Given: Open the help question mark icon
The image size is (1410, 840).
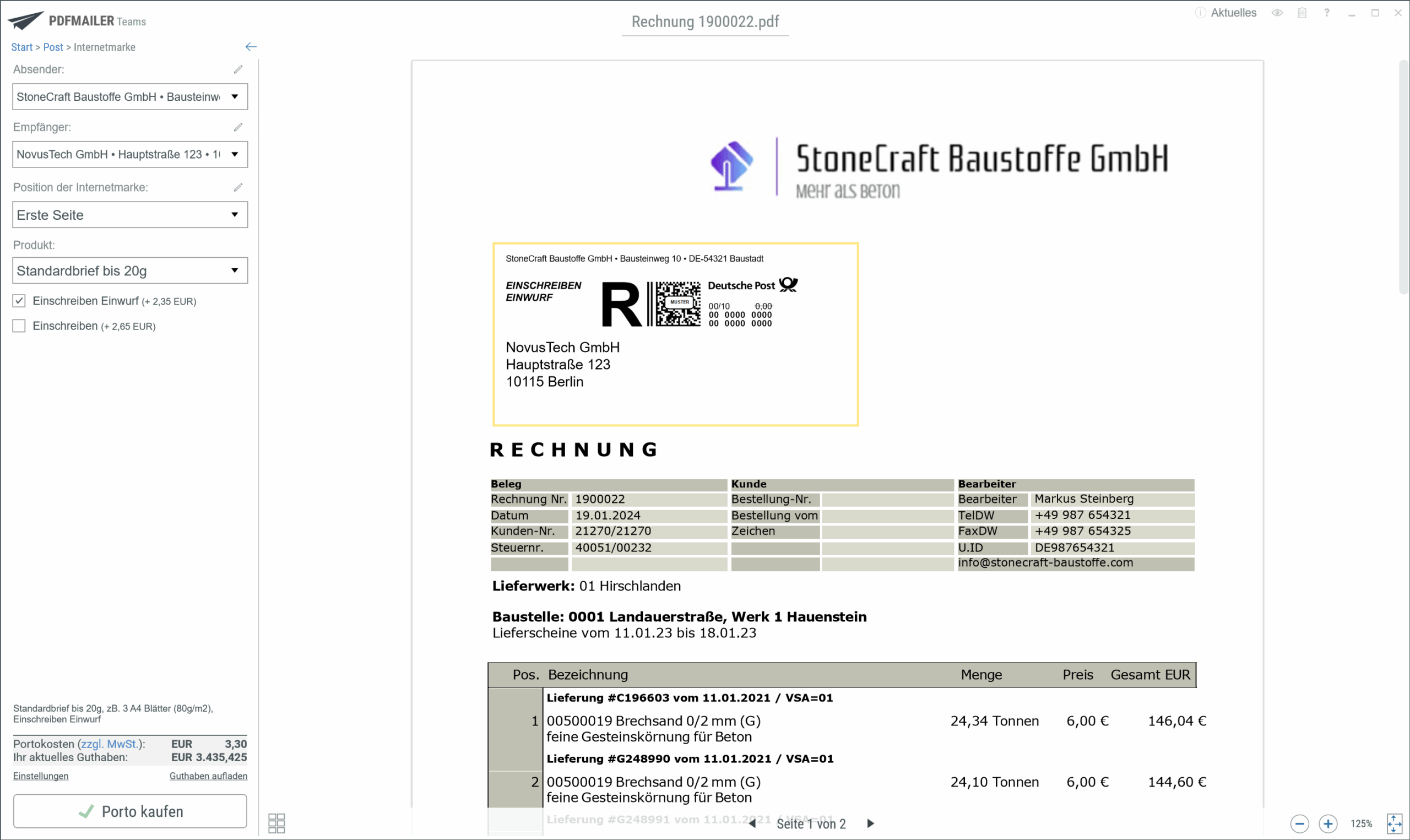Looking at the screenshot, I should click(1327, 13).
